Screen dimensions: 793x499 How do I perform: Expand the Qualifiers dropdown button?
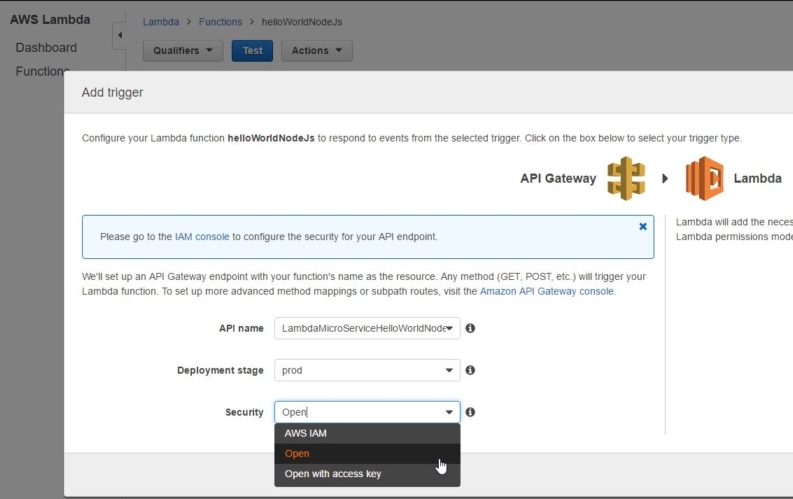tap(183, 51)
